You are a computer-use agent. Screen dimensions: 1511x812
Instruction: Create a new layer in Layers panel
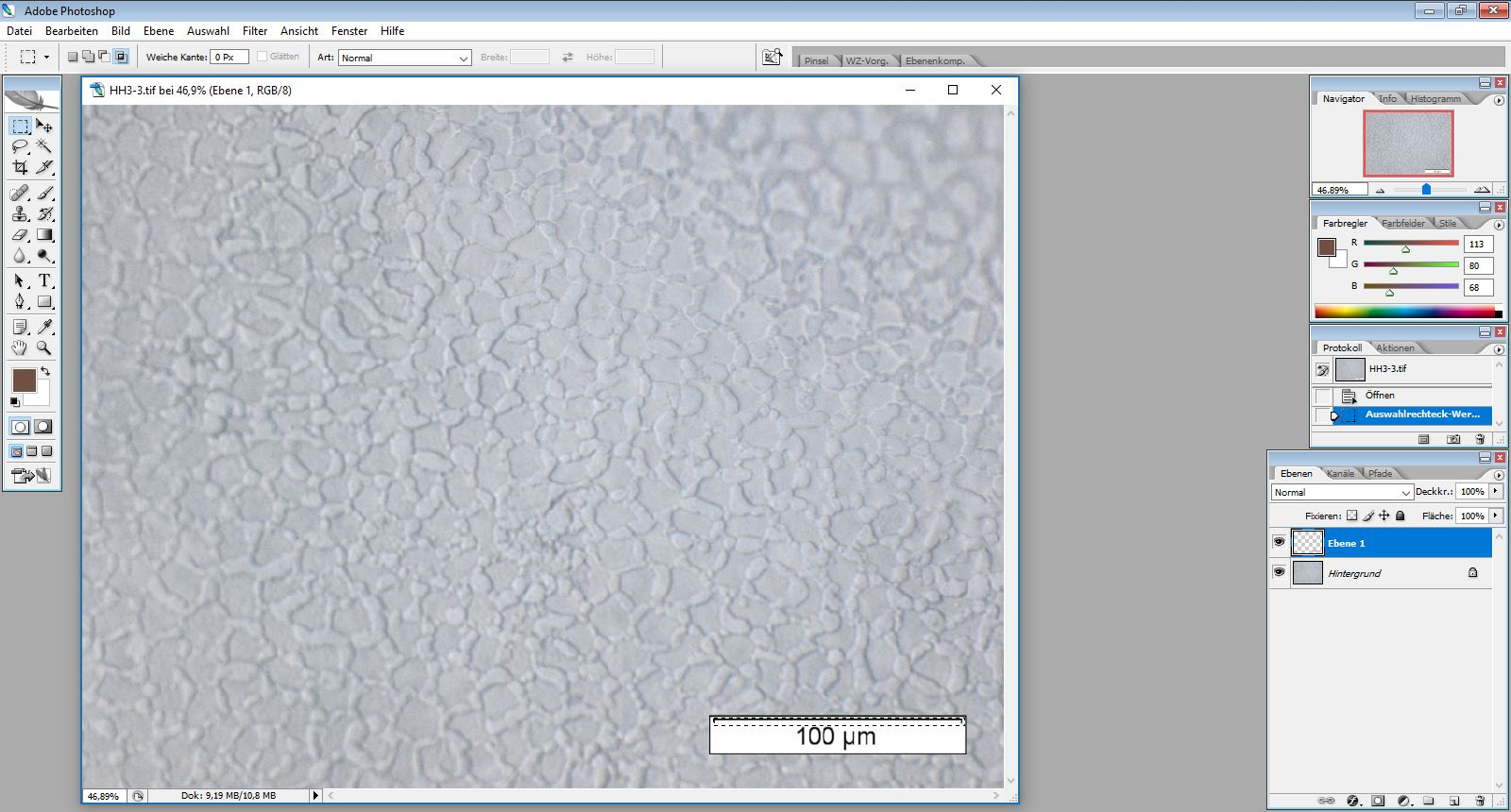click(1454, 801)
